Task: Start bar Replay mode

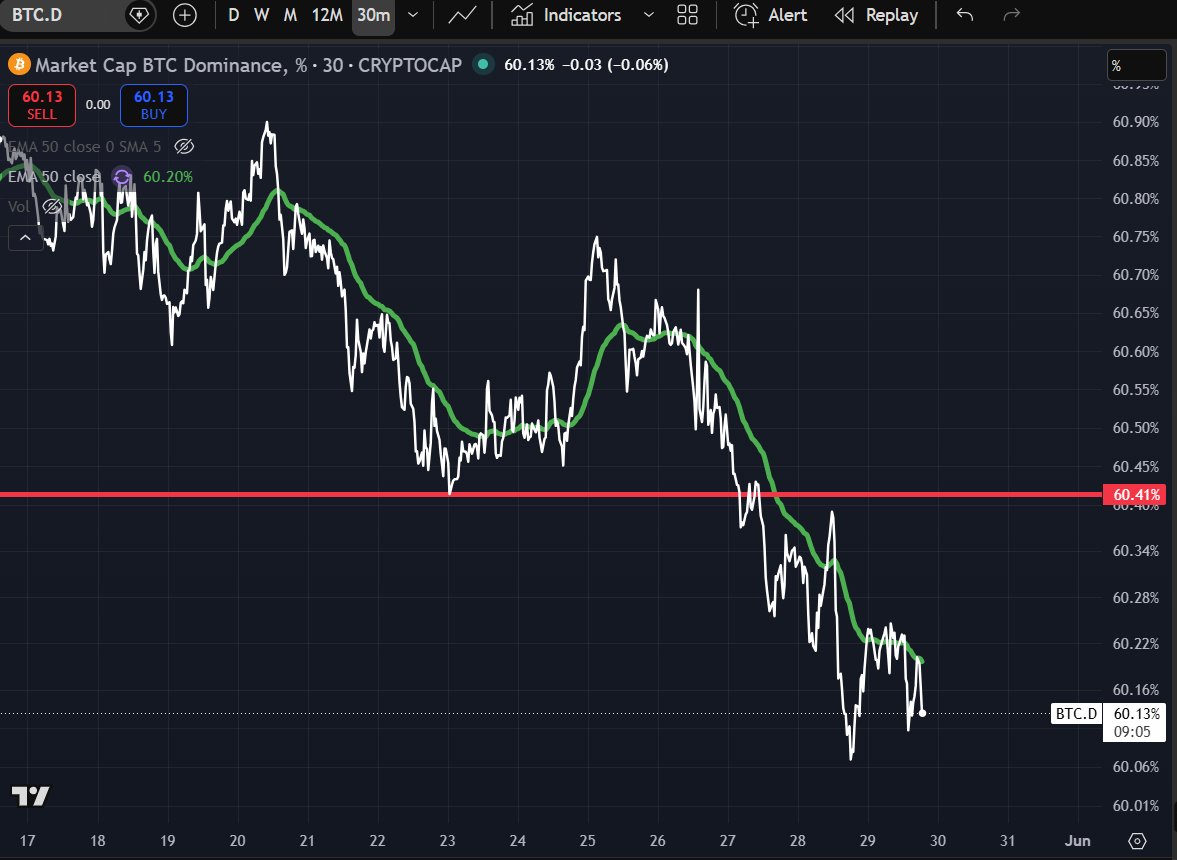Action: pyautogui.click(x=876, y=15)
